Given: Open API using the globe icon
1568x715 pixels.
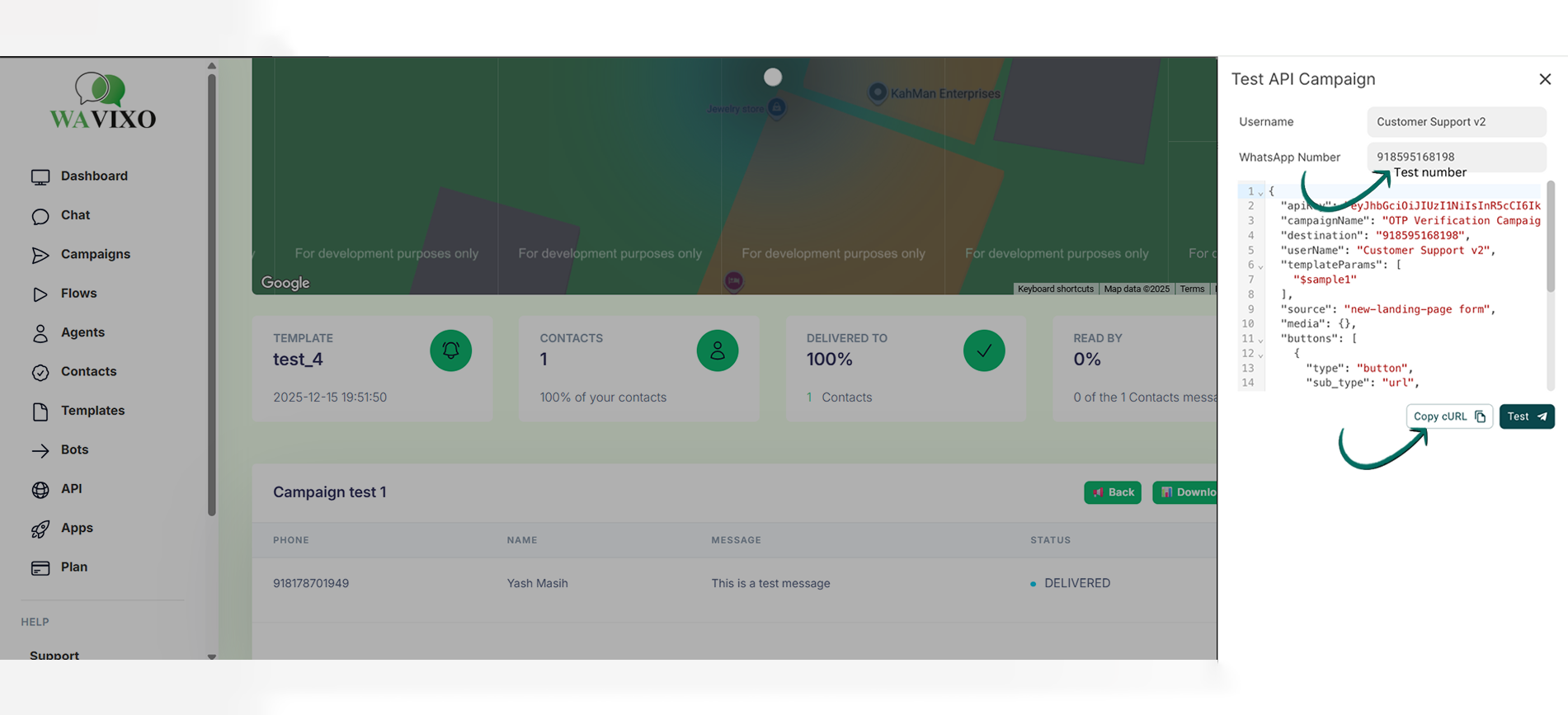Looking at the screenshot, I should (40, 490).
